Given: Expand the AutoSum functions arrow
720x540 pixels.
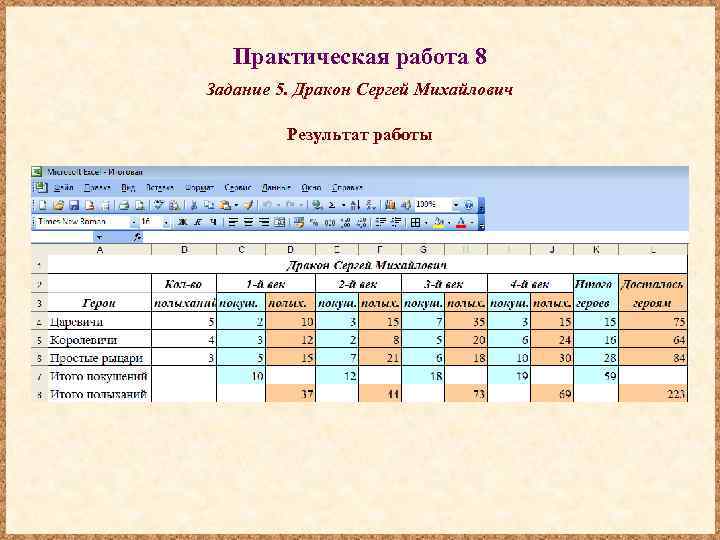Looking at the screenshot, I should (x=343, y=205).
